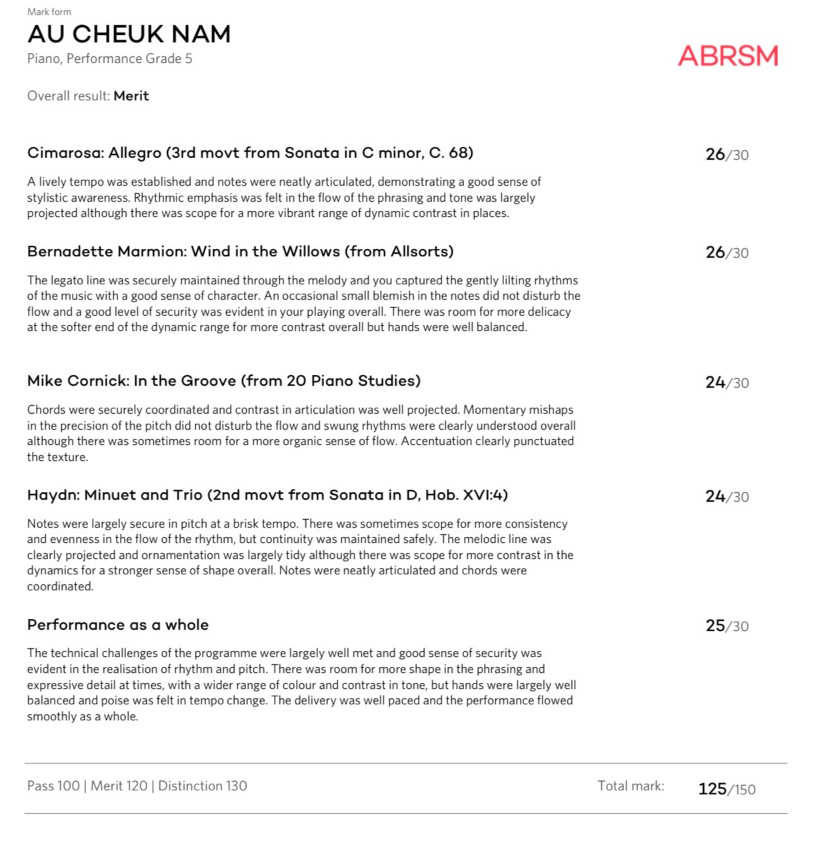This screenshot has height=841, width=815.
Task: Click the In the Groove comment paragraph
Action: (x=300, y=433)
